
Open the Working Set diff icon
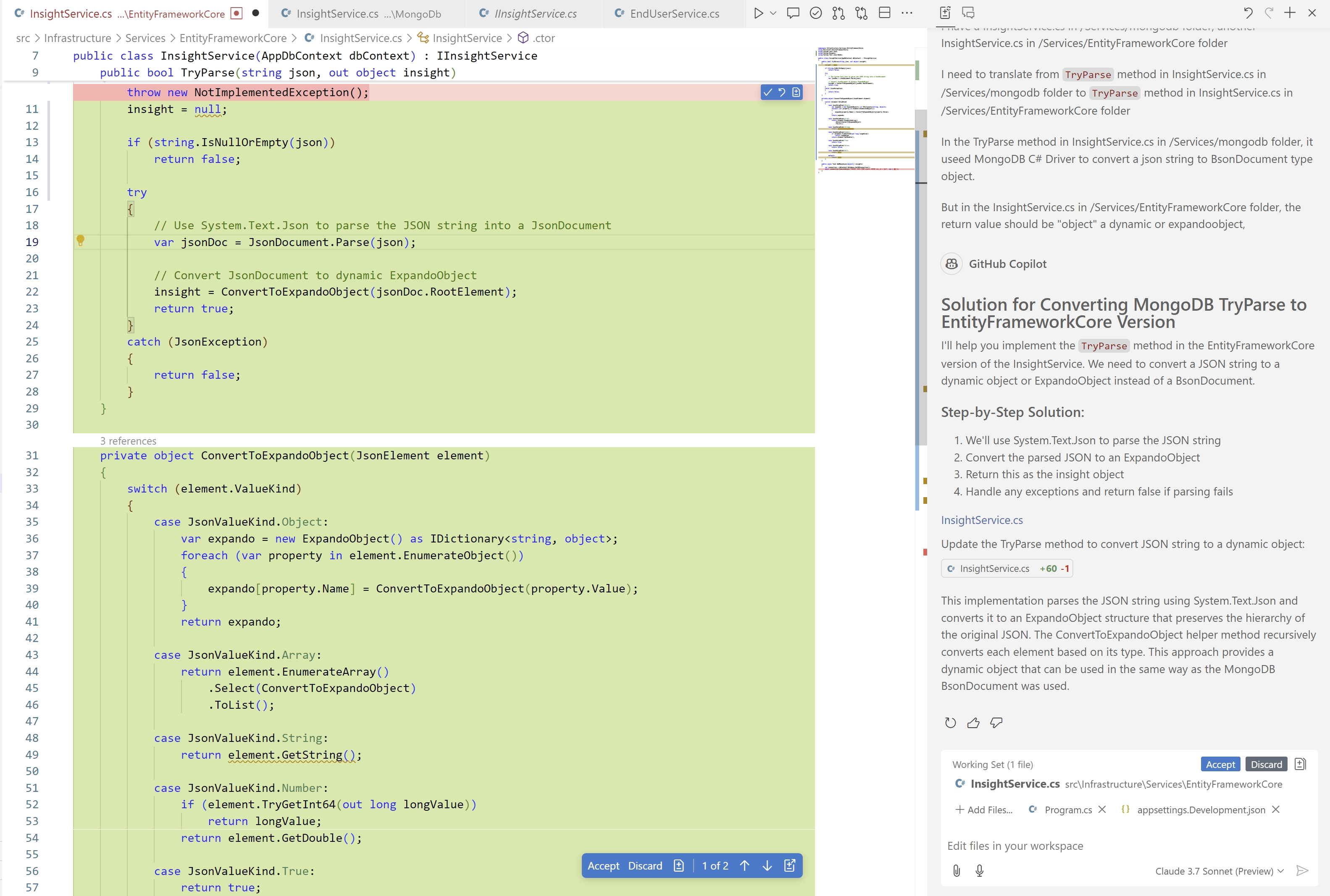1300,764
